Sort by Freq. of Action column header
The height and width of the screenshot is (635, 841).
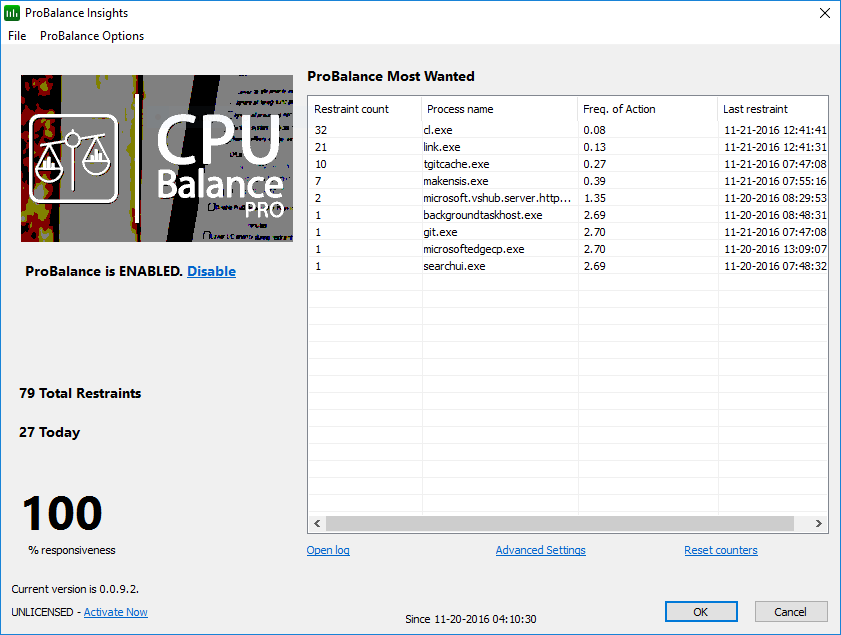(647, 109)
